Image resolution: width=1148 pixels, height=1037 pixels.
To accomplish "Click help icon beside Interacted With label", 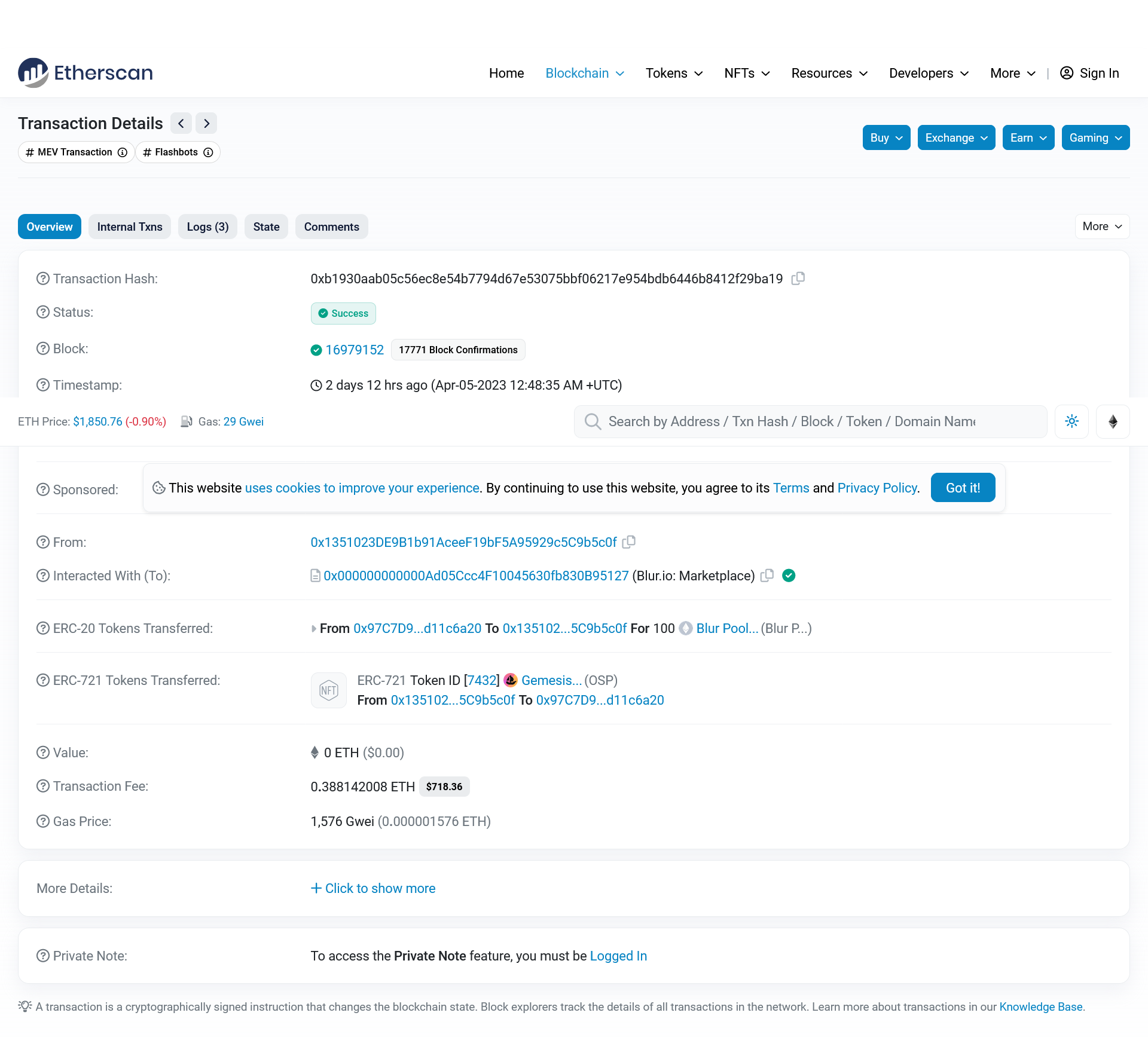I will click(43, 576).
